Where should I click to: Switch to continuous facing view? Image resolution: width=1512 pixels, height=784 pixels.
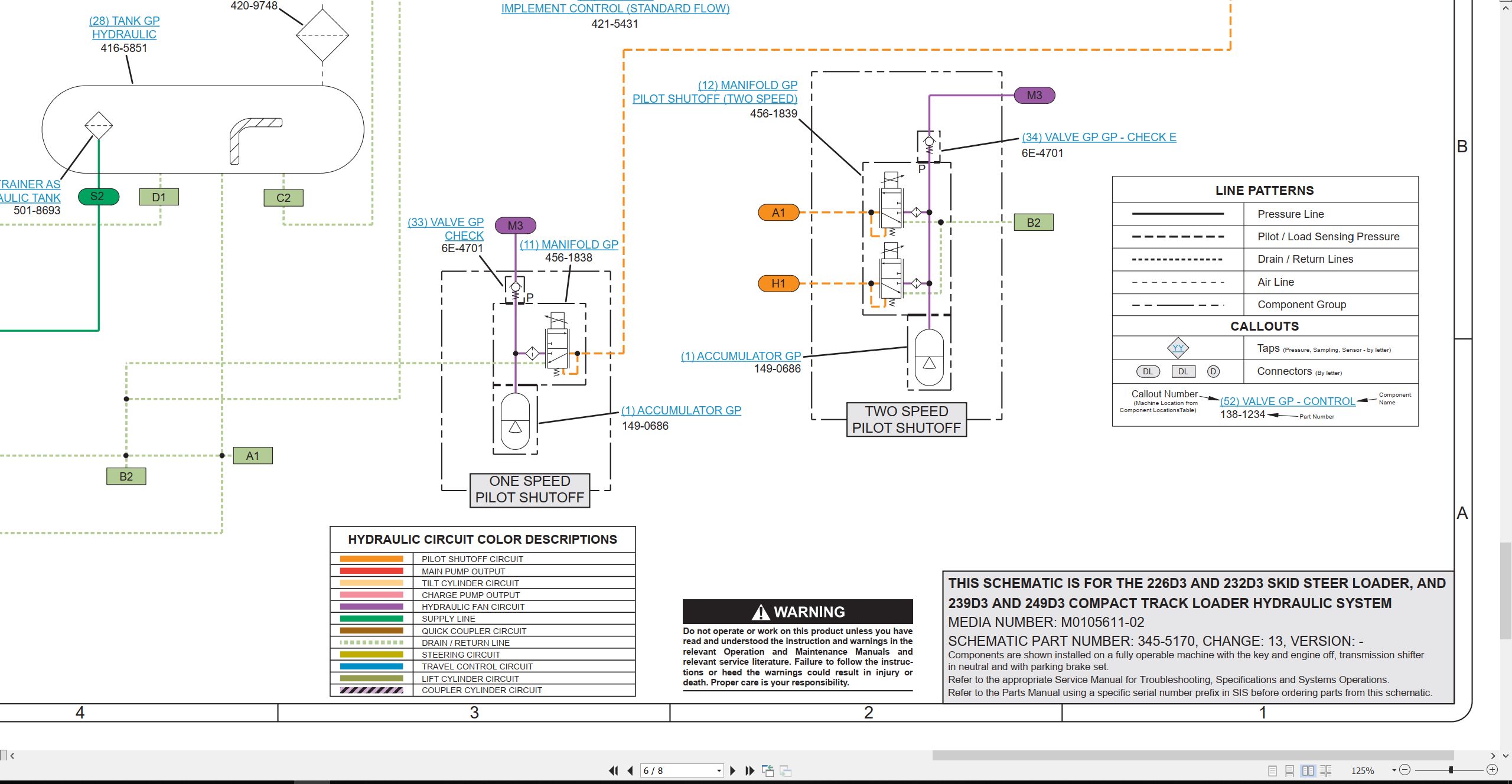point(1326,770)
